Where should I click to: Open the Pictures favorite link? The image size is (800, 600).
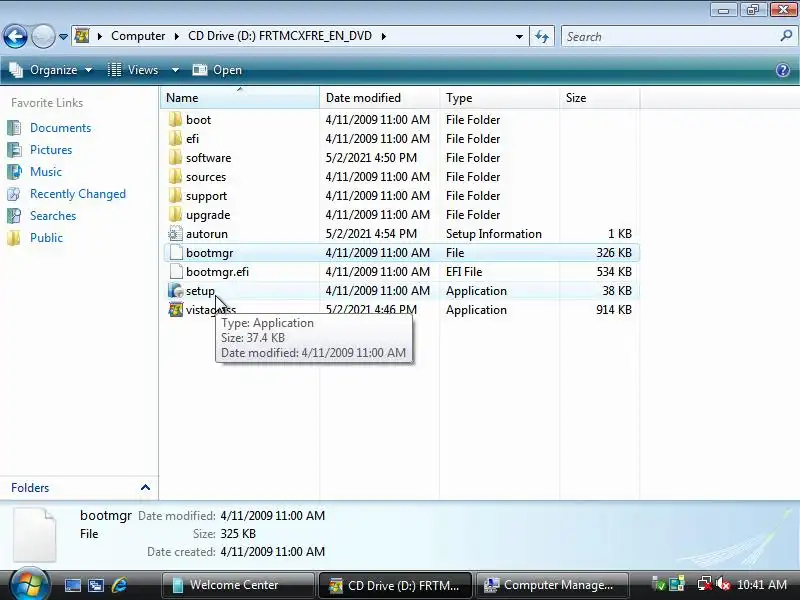tap(51, 149)
